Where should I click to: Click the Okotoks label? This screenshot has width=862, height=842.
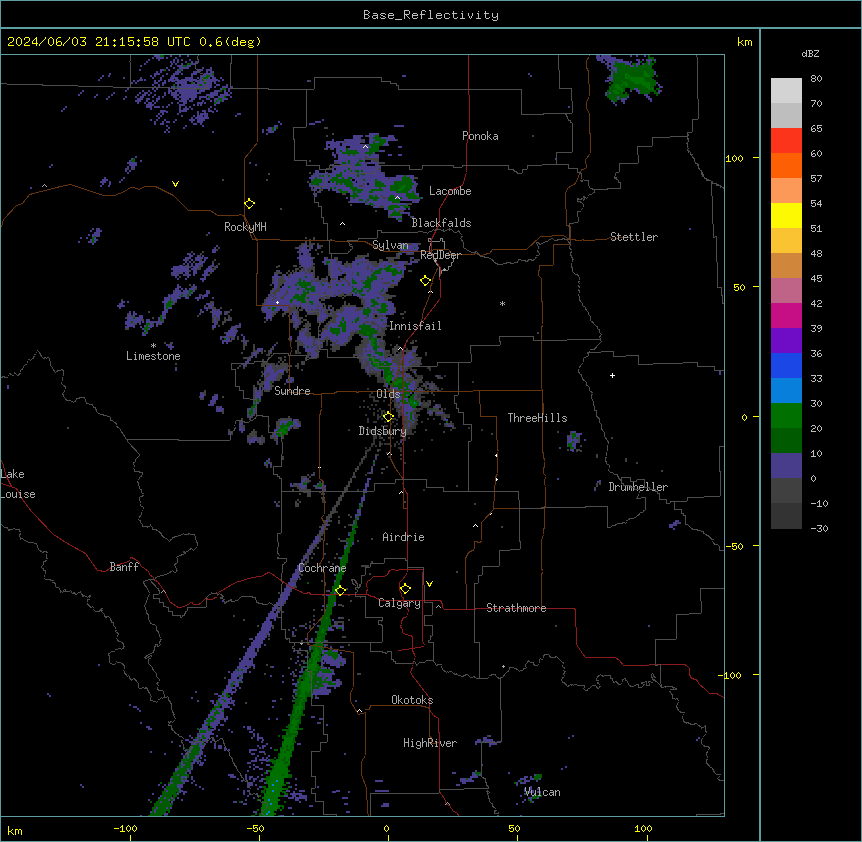click(x=412, y=700)
